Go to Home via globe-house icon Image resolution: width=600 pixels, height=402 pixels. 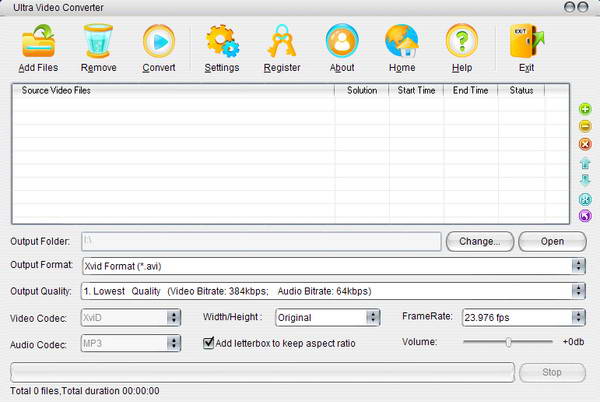tap(402, 41)
